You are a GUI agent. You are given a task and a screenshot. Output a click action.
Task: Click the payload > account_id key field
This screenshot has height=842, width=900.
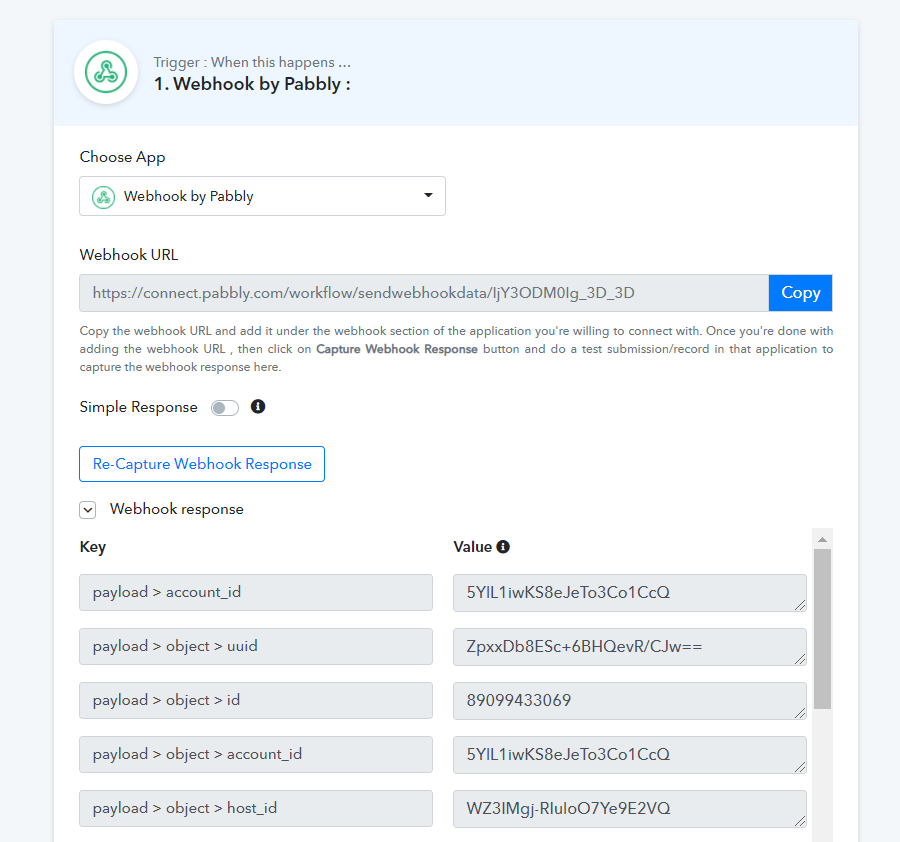(x=256, y=592)
